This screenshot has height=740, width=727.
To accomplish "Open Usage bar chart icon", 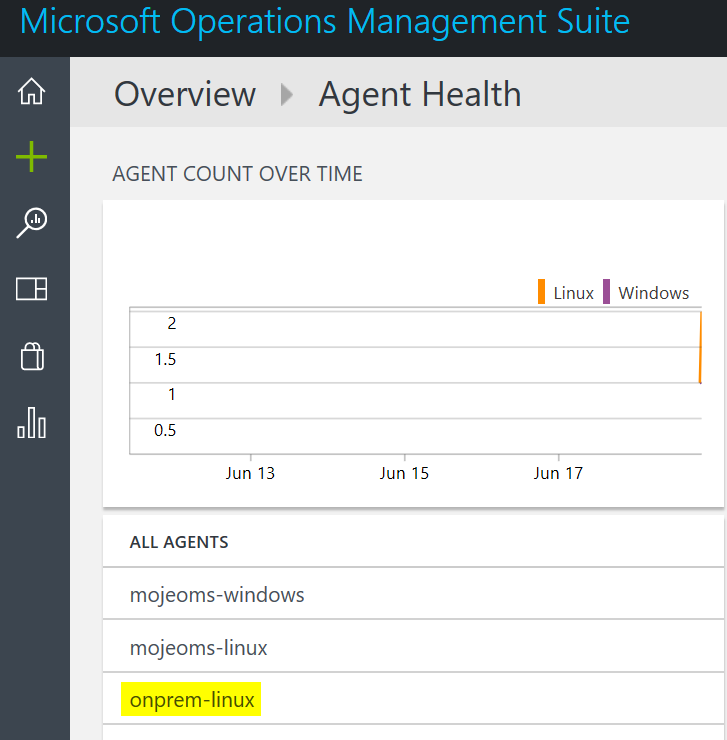I will pos(32,423).
